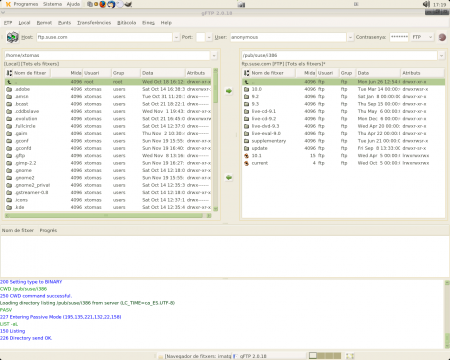Select the supplementary folder icon on remote

click(247, 141)
